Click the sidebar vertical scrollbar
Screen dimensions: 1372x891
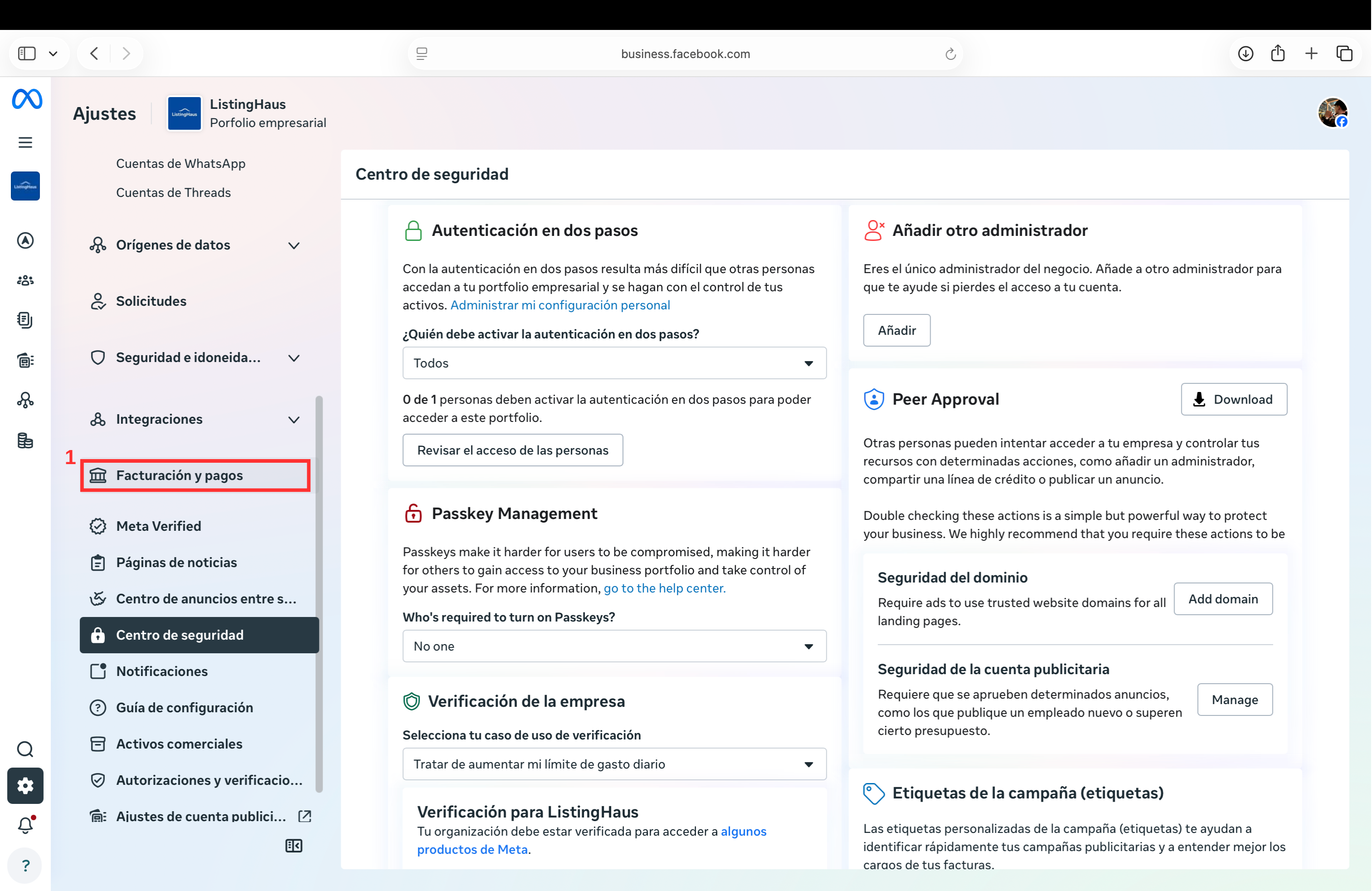[319, 593]
